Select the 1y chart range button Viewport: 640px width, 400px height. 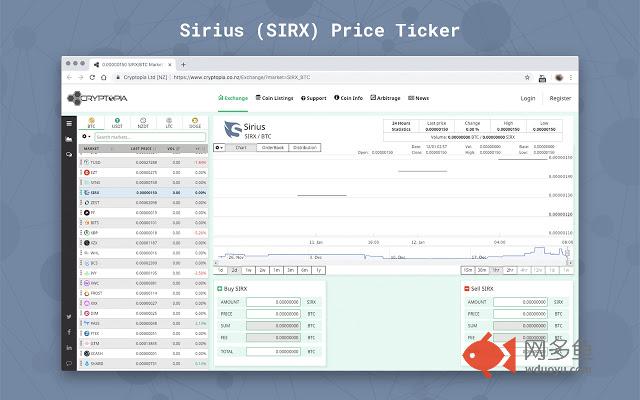[318, 270]
